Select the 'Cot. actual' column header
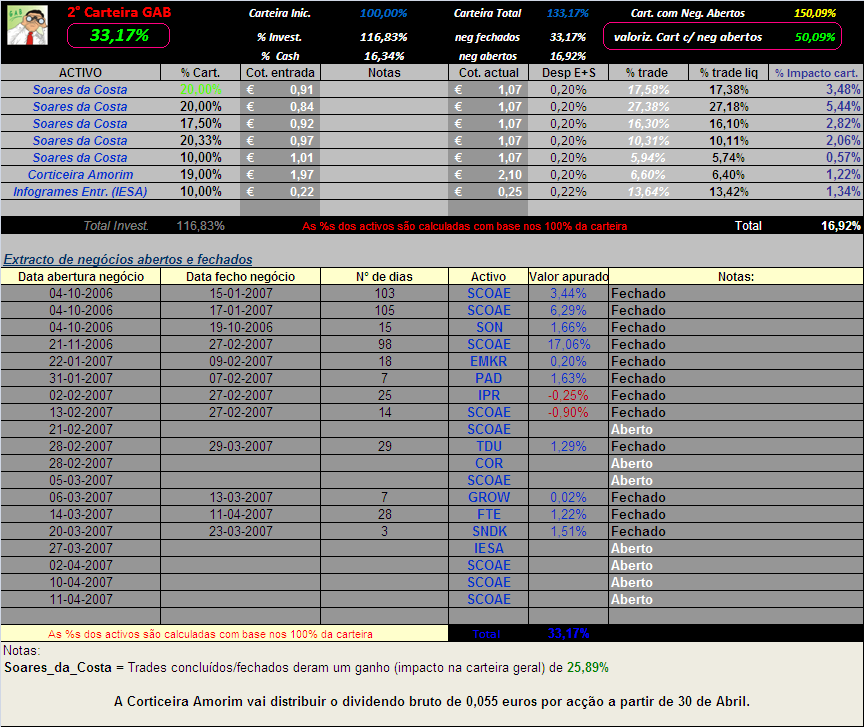 coord(488,73)
